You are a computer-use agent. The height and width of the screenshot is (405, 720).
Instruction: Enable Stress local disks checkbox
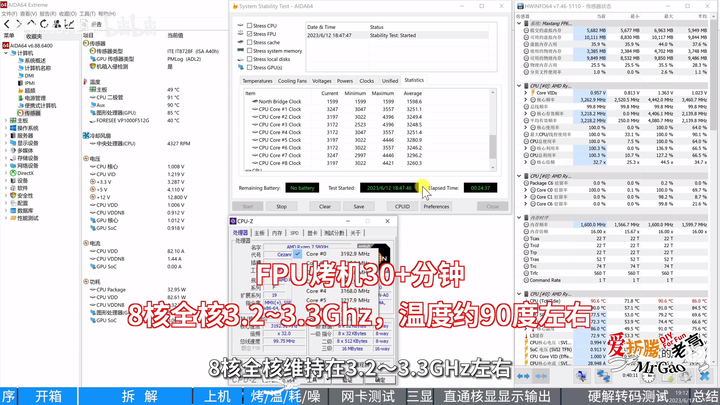coord(249,59)
